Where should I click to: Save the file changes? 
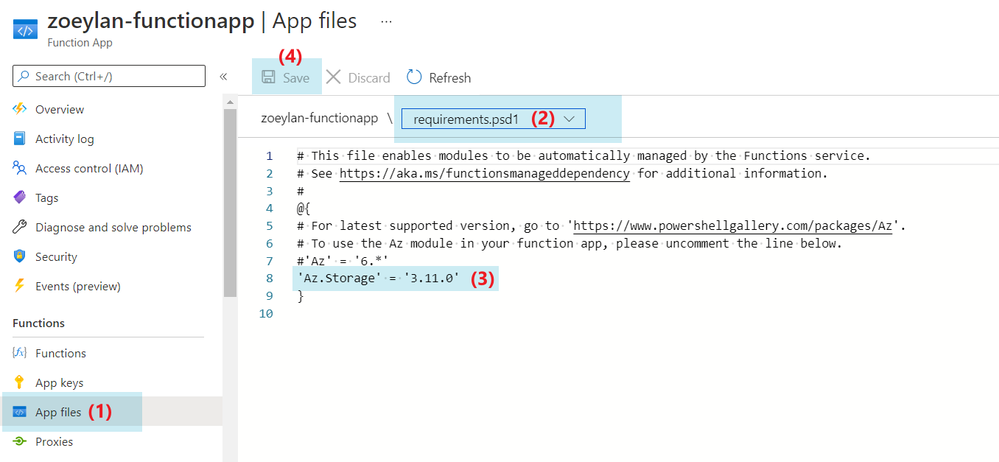coord(286,78)
